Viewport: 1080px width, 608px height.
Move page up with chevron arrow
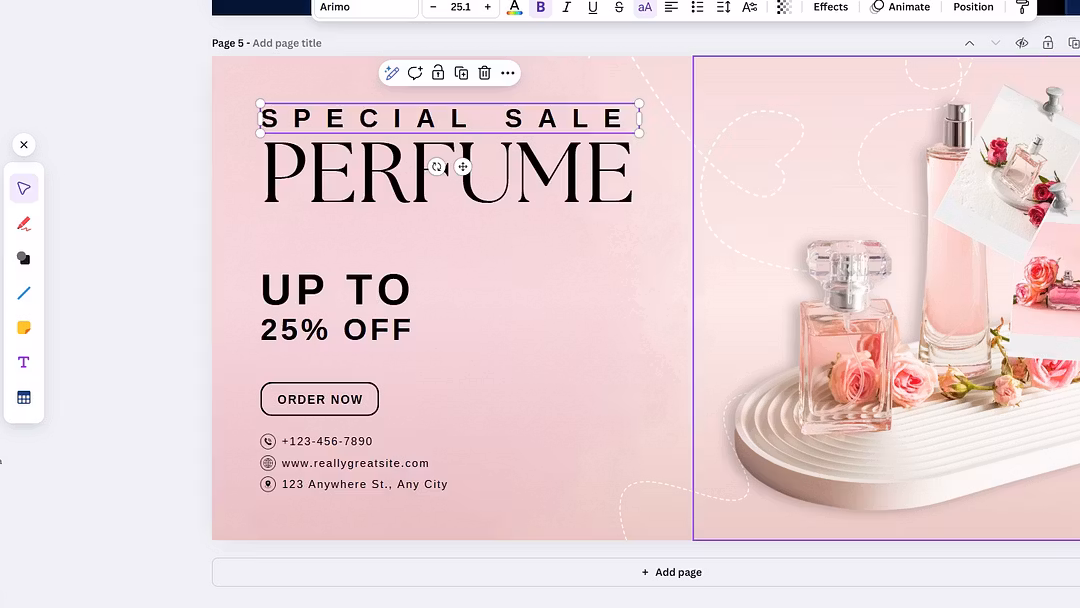(x=969, y=43)
